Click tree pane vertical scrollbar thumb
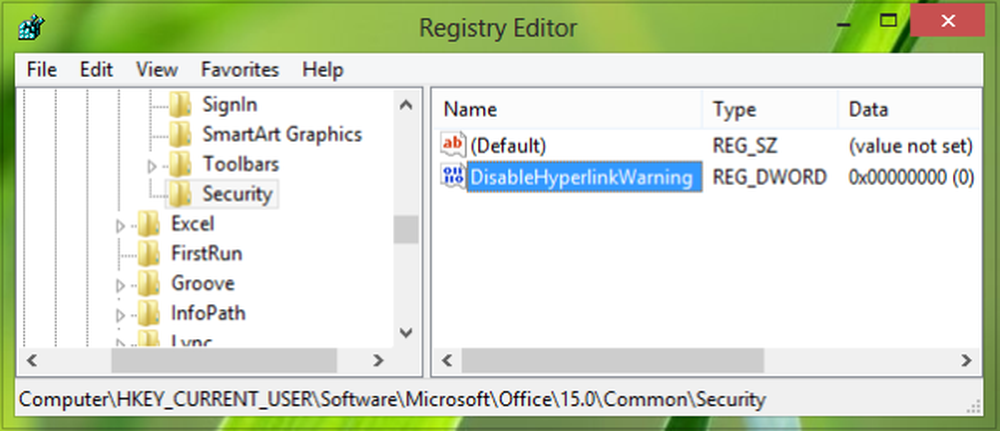 406,230
